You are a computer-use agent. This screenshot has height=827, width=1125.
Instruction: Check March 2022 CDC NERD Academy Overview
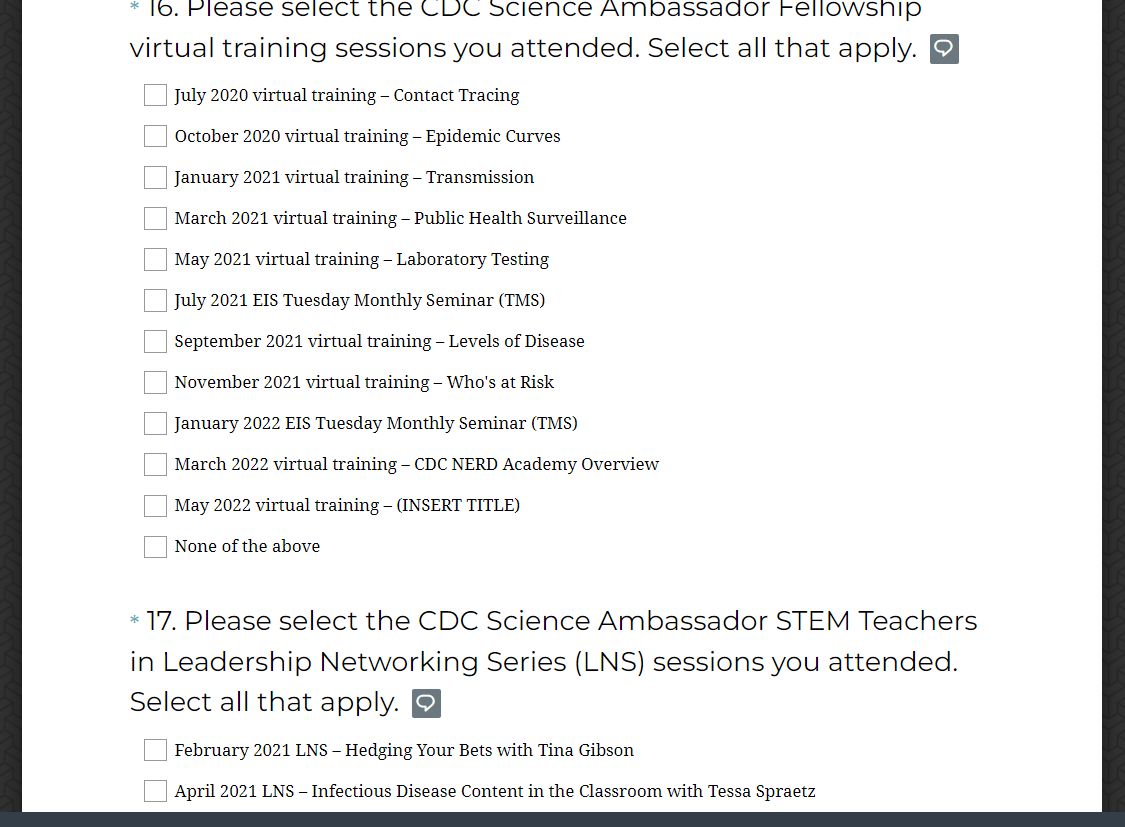click(x=155, y=464)
